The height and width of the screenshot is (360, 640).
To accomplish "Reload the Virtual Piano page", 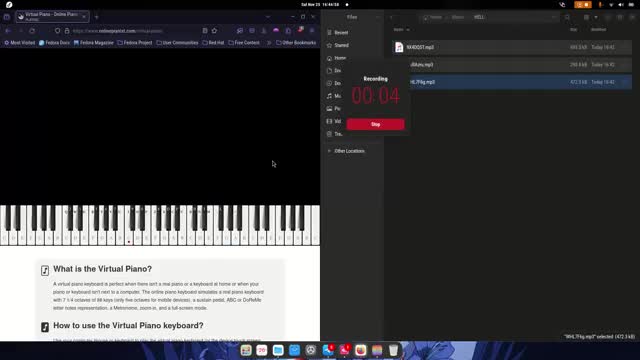I will click(x=32, y=31).
